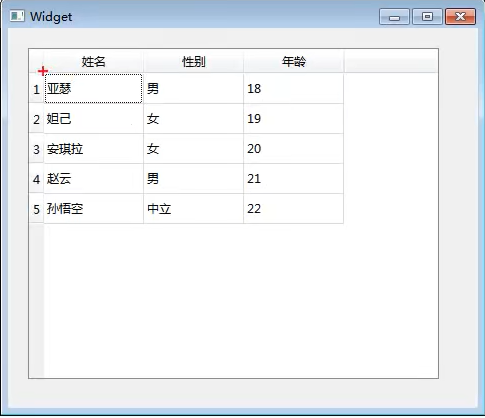The width and height of the screenshot is (485, 418).
Task: Select the cell 安琪拉
Action: pyautogui.click(x=94, y=149)
